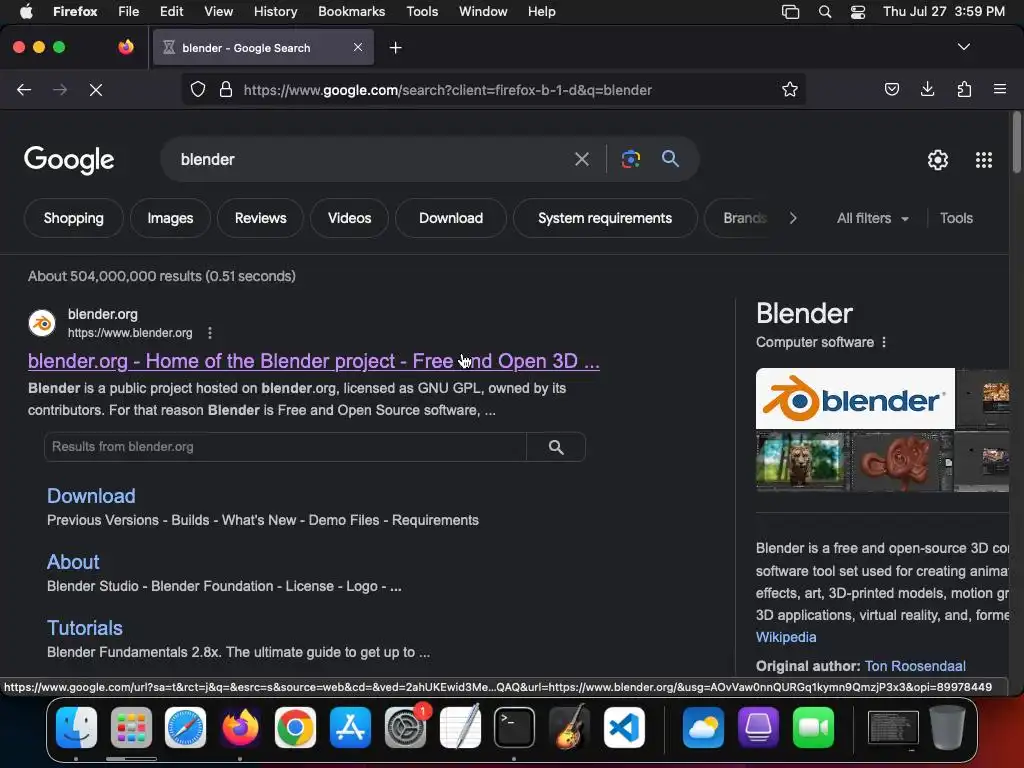Open the tiger render thumbnail
Image resolution: width=1024 pixels, height=768 pixels.
pyautogui.click(x=802, y=461)
